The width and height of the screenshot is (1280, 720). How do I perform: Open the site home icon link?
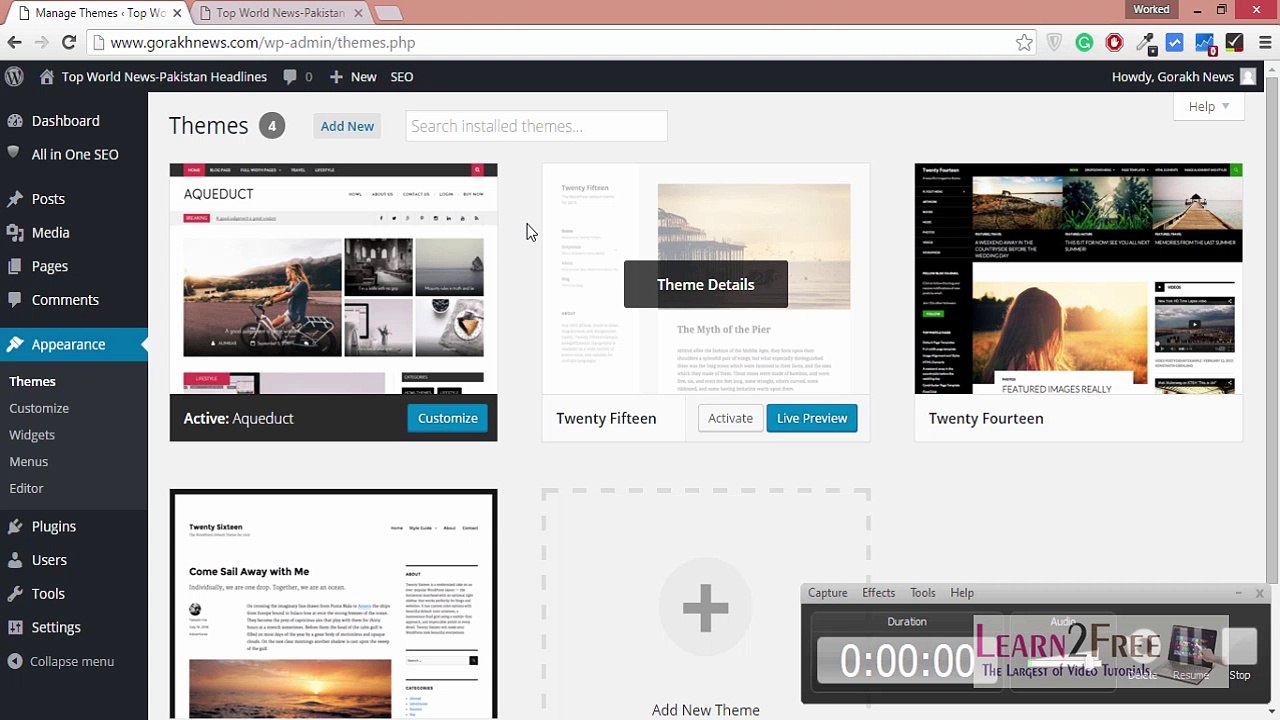coord(47,77)
